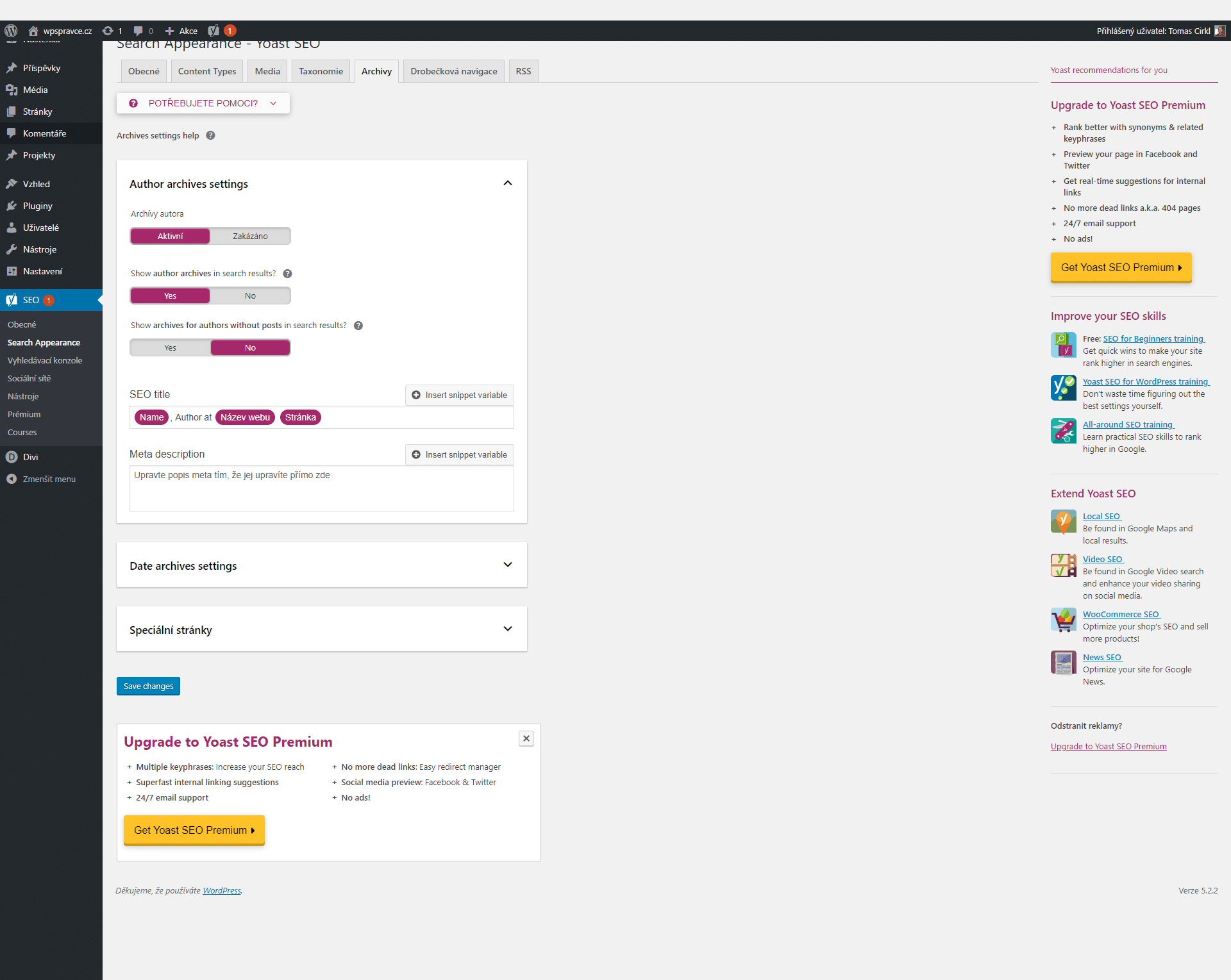
Task: Click the Stránka variable tag in SEO title
Action: (301, 417)
